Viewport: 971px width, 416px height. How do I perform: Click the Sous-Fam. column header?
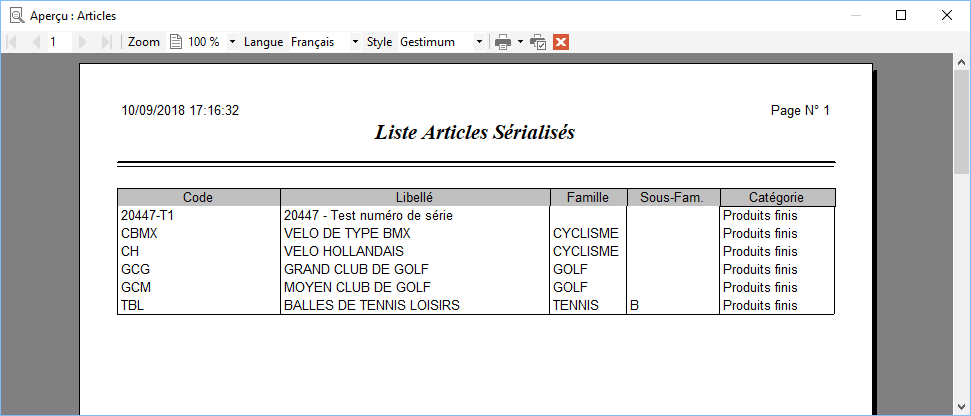tap(673, 197)
